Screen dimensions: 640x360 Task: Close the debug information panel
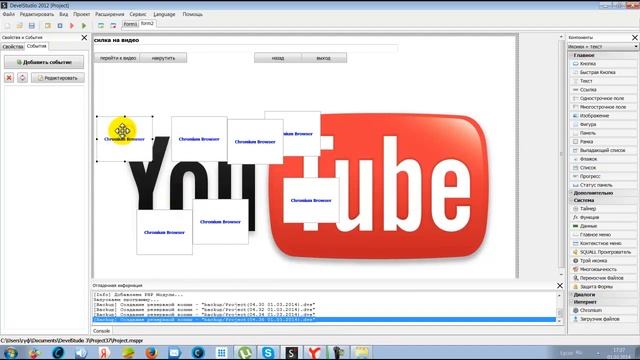click(560, 286)
